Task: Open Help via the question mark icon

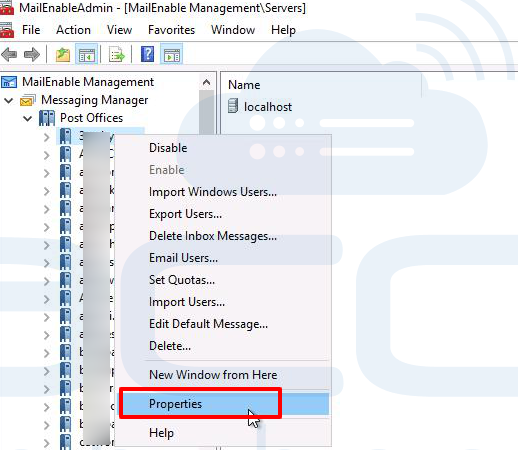Action: pyautogui.click(x=147, y=54)
